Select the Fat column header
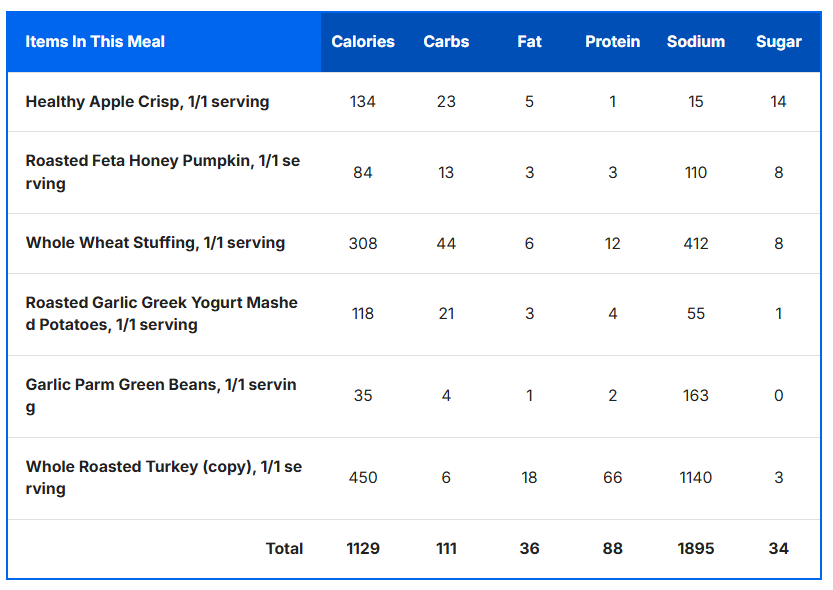Image resolution: width=833 pixels, height=590 pixels. coord(529,42)
